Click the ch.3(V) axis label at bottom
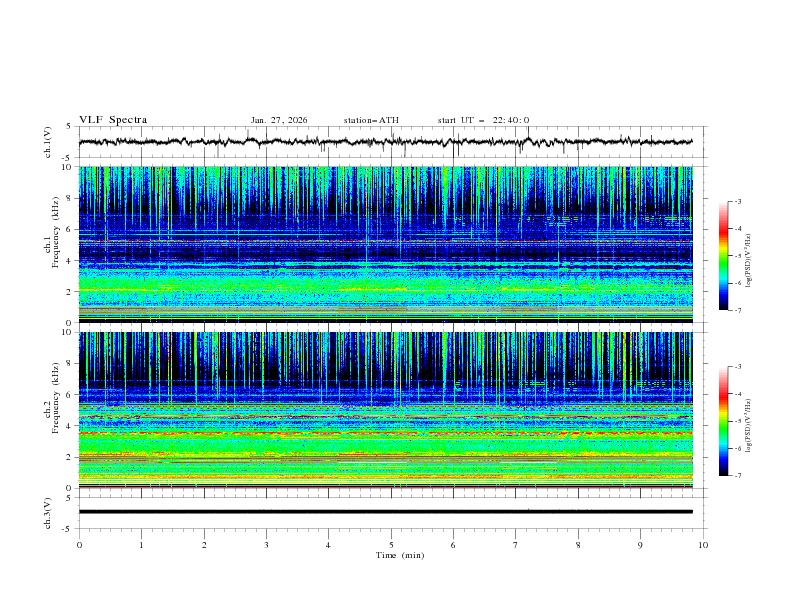The width and height of the screenshot is (792, 612). [48, 514]
